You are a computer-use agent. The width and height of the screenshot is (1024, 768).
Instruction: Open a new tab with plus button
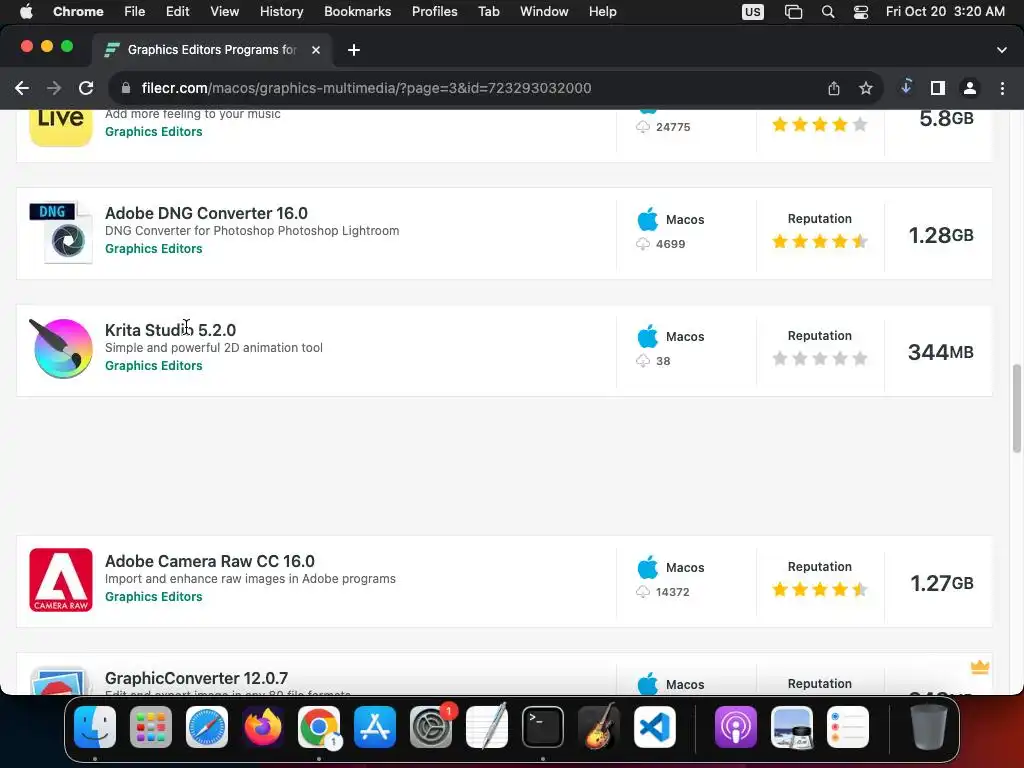click(354, 50)
